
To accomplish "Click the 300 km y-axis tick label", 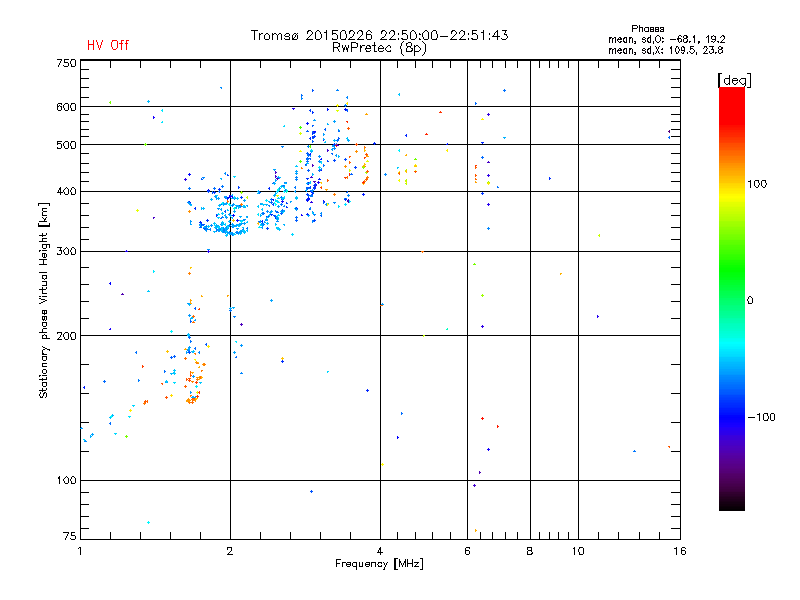I will 66,252.
